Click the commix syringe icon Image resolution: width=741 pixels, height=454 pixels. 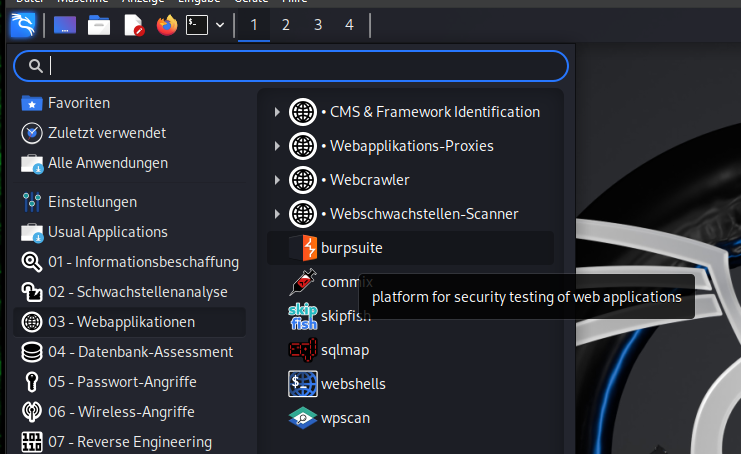point(303,282)
